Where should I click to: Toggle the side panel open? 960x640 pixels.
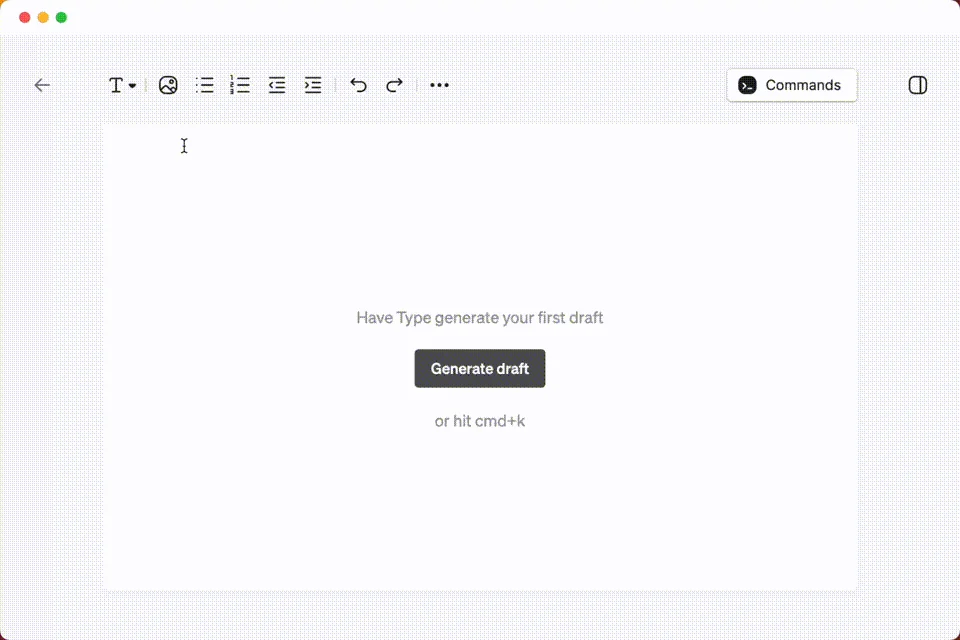pos(917,85)
